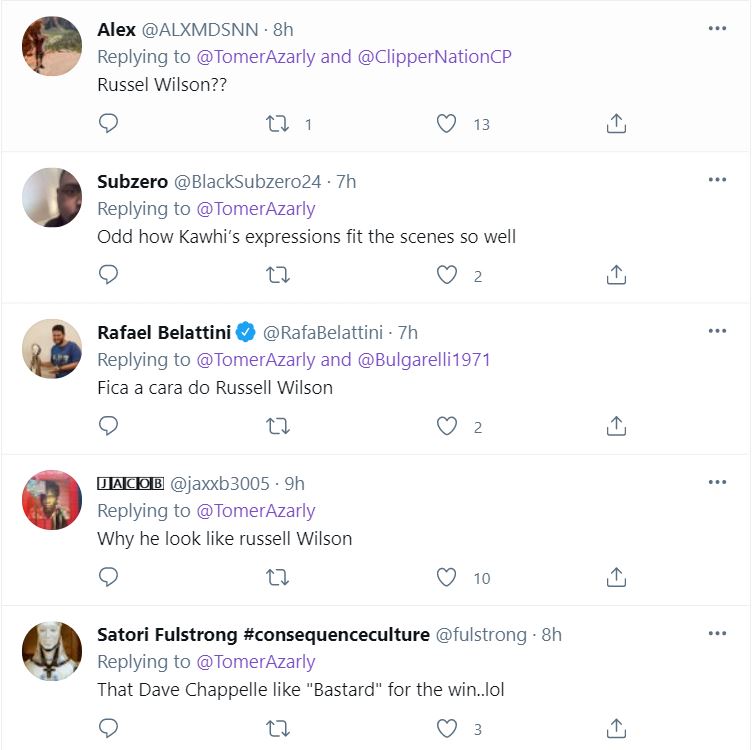
Task: Open the @Bulgarelli1971 mention link
Action: (424, 359)
